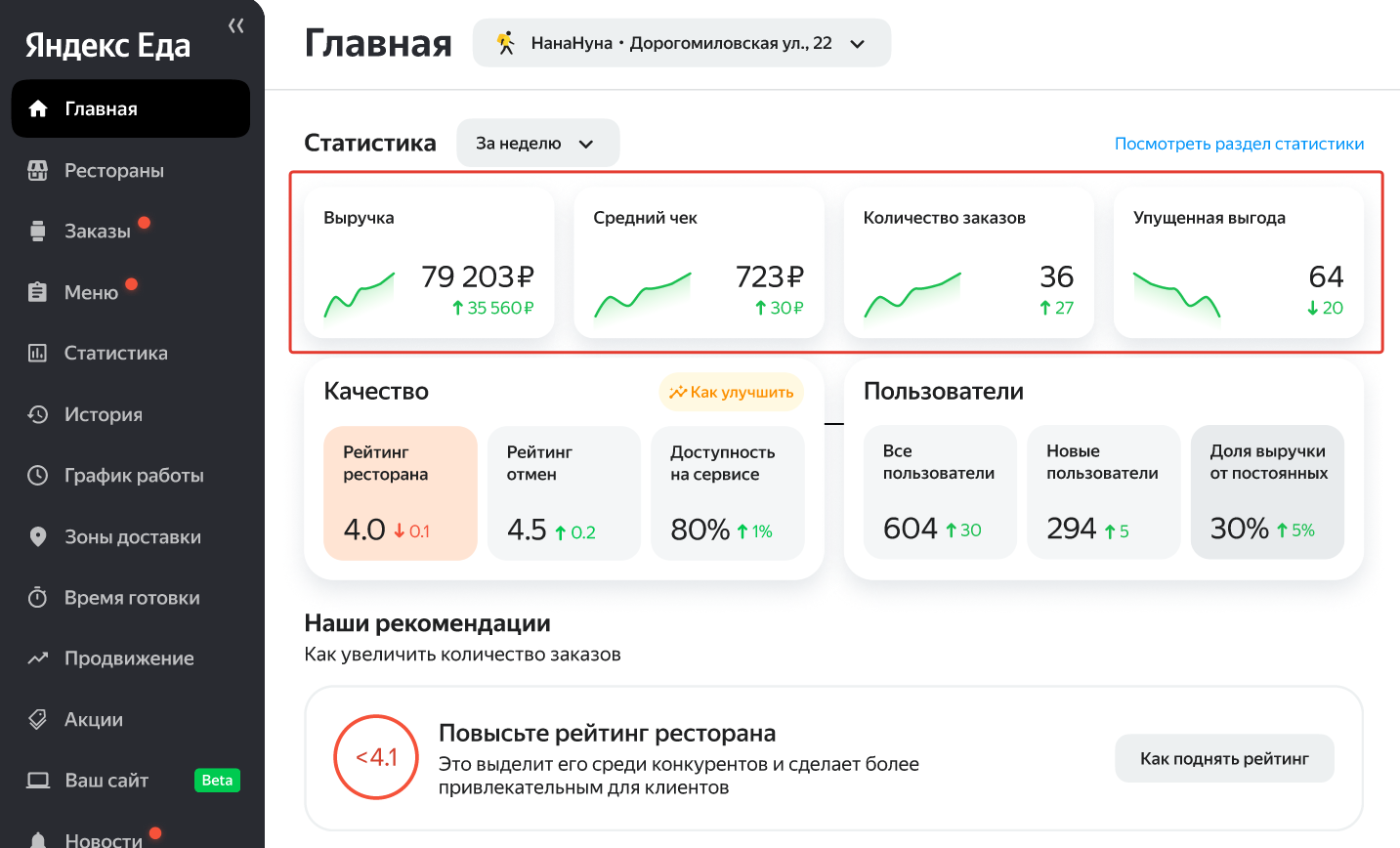Image resolution: width=1400 pixels, height=848 pixels.
Task: Follow Посмотреть раздел статистики link
Action: 1239,144
